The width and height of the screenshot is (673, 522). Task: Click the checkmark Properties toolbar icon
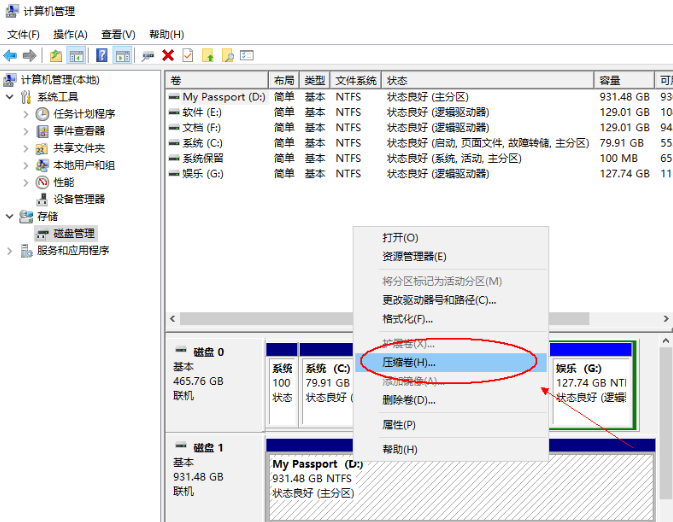(187, 56)
